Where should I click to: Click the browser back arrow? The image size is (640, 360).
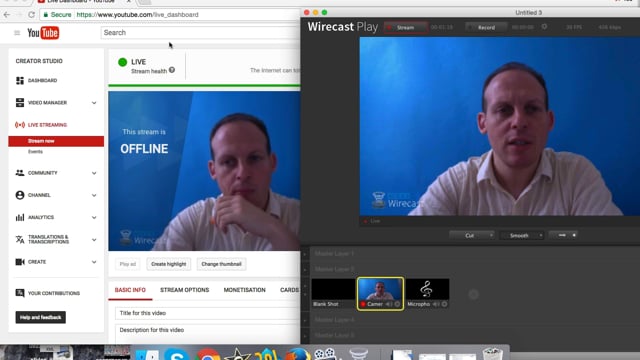pyautogui.click(x=7, y=15)
